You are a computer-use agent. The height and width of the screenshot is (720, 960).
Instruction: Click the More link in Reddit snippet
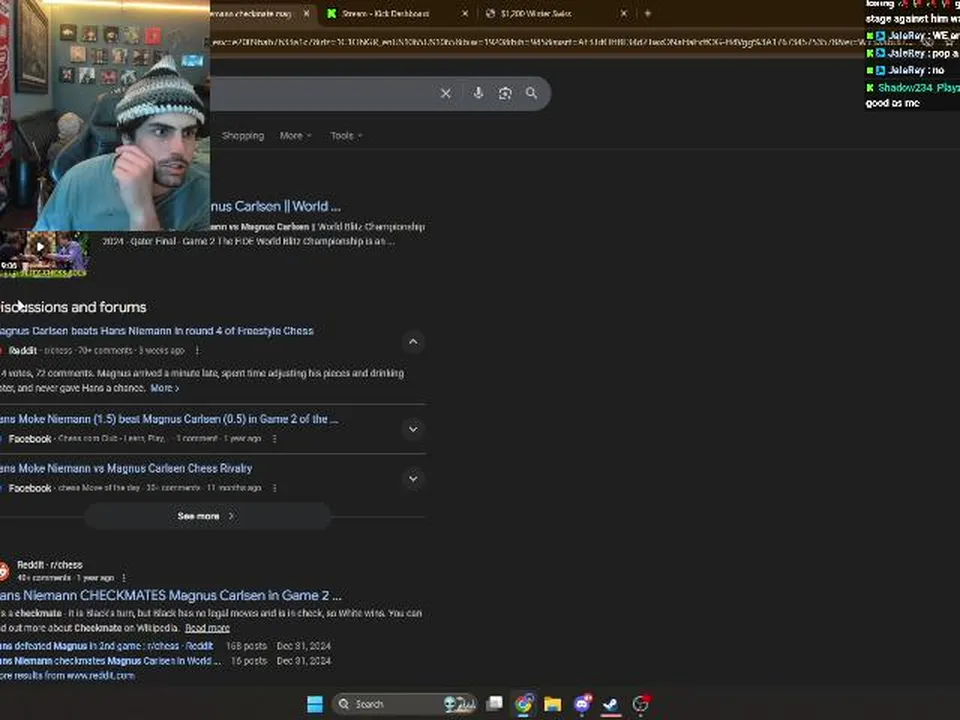pos(165,388)
